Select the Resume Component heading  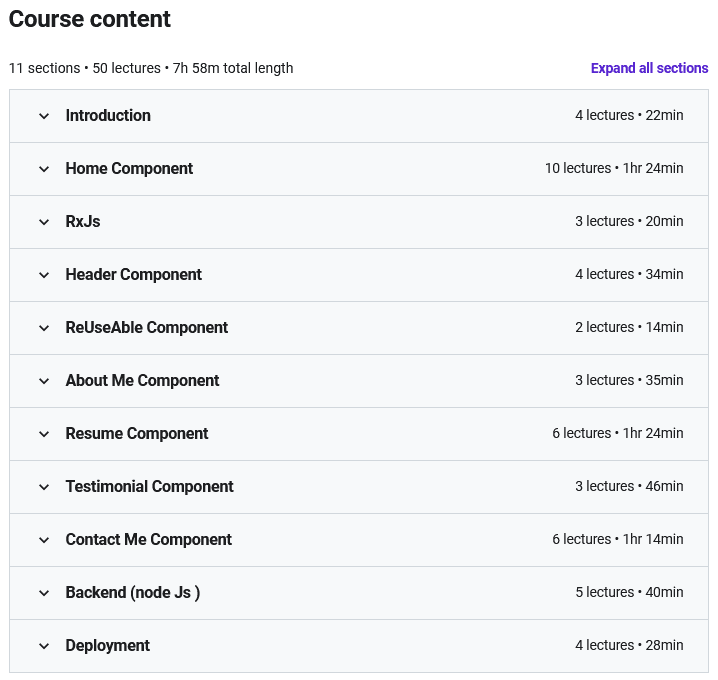tap(137, 434)
